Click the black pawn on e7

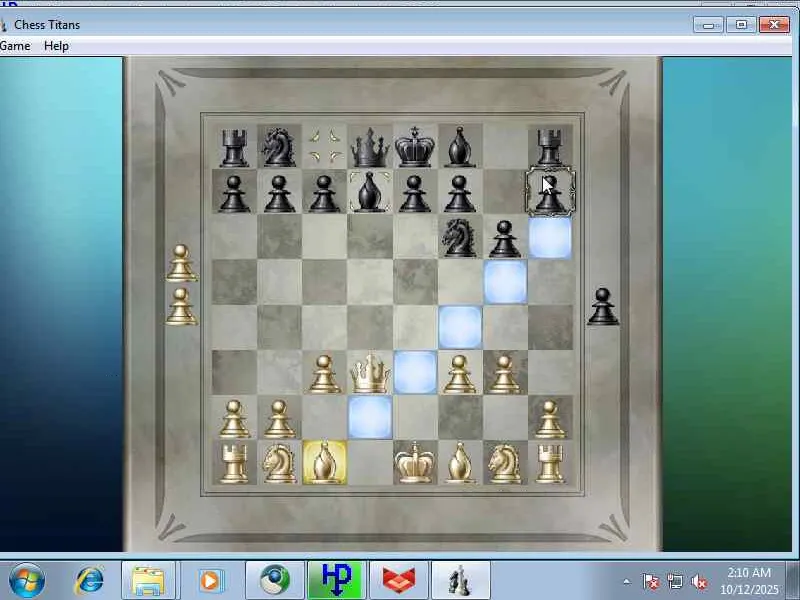coord(415,194)
